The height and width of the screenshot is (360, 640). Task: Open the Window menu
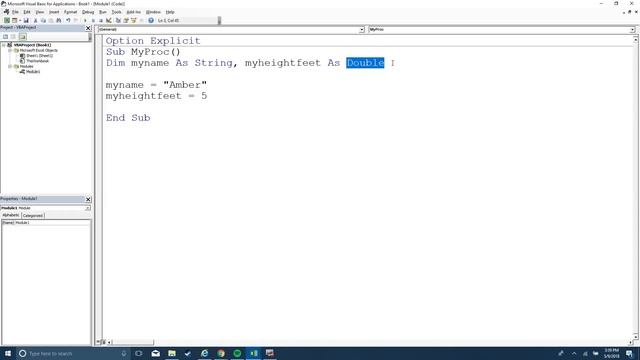click(x=153, y=12)
